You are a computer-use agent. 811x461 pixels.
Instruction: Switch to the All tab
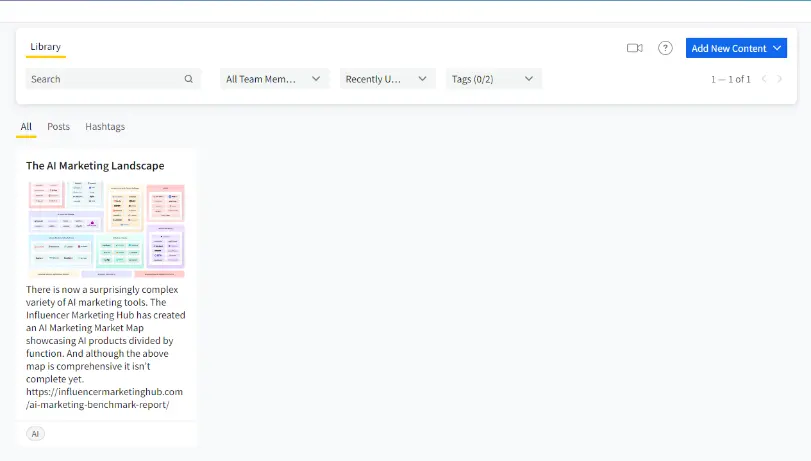tap(26, 127)
